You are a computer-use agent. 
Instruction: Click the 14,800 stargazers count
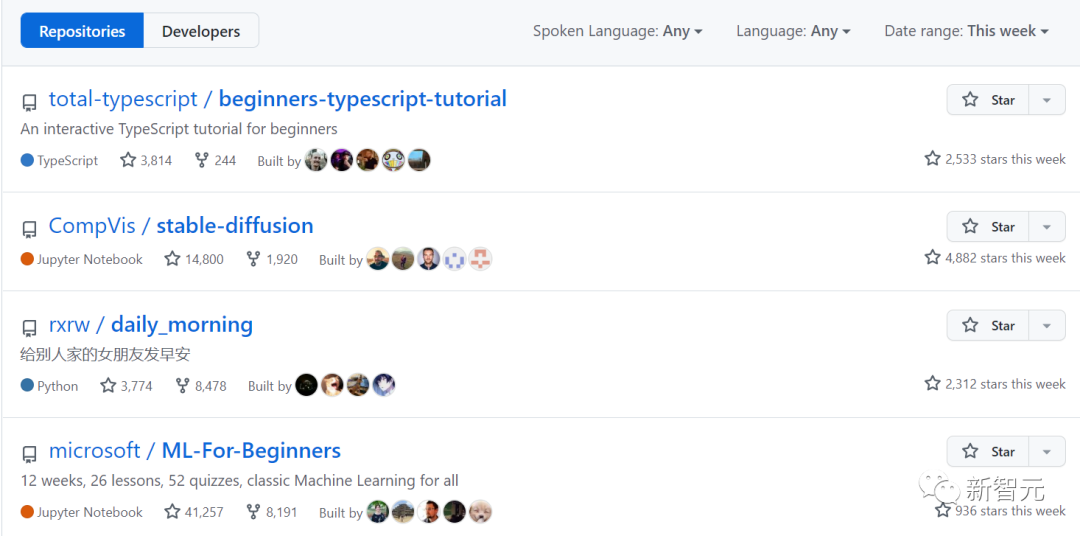(194, 260)
